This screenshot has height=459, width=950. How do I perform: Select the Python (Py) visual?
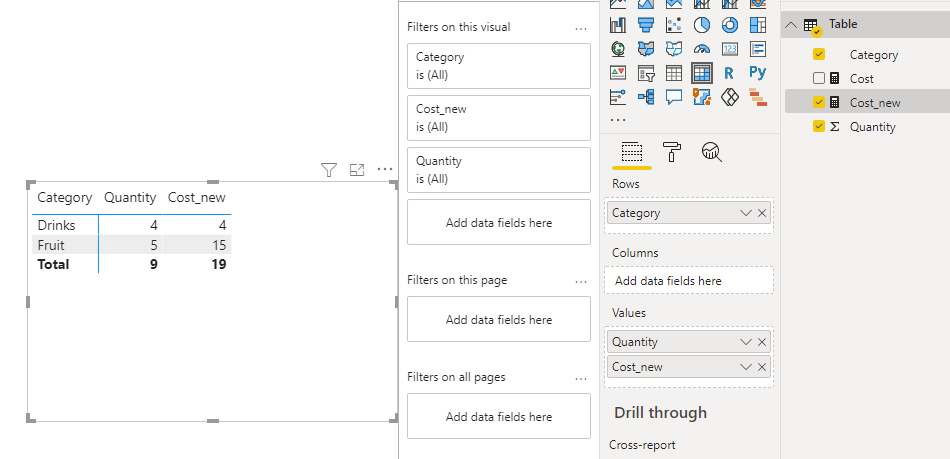pyautogui.click(x=757, y=73)
